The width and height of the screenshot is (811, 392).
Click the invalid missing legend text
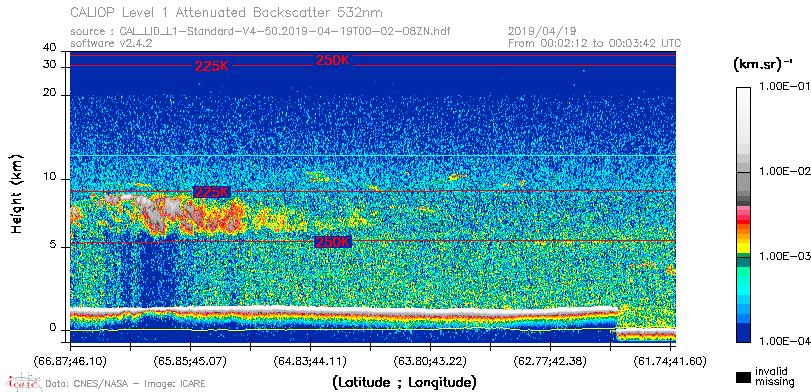774,376
